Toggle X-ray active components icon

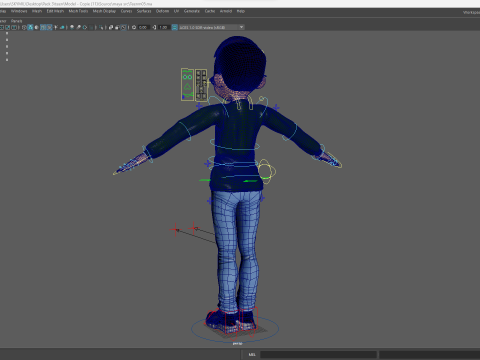pyautogui.click(x=117, y=27)
